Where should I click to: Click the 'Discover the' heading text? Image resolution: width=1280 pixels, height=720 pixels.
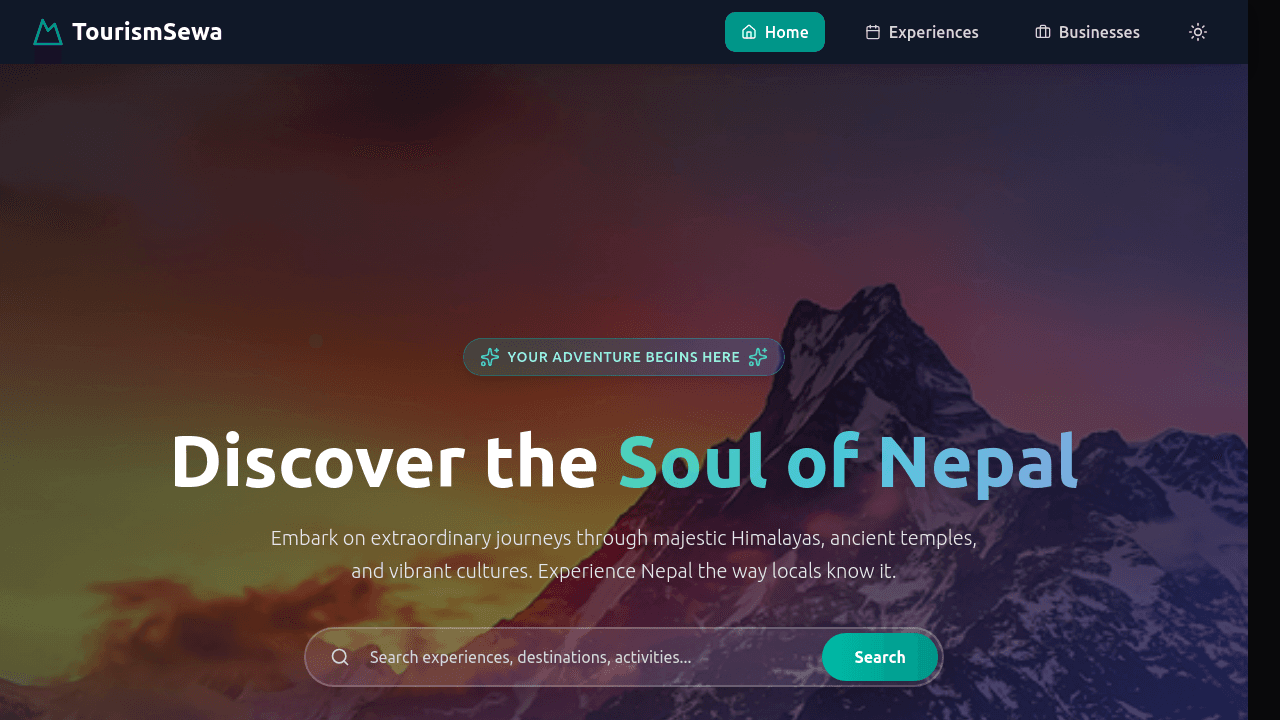(x=384, y=461)
